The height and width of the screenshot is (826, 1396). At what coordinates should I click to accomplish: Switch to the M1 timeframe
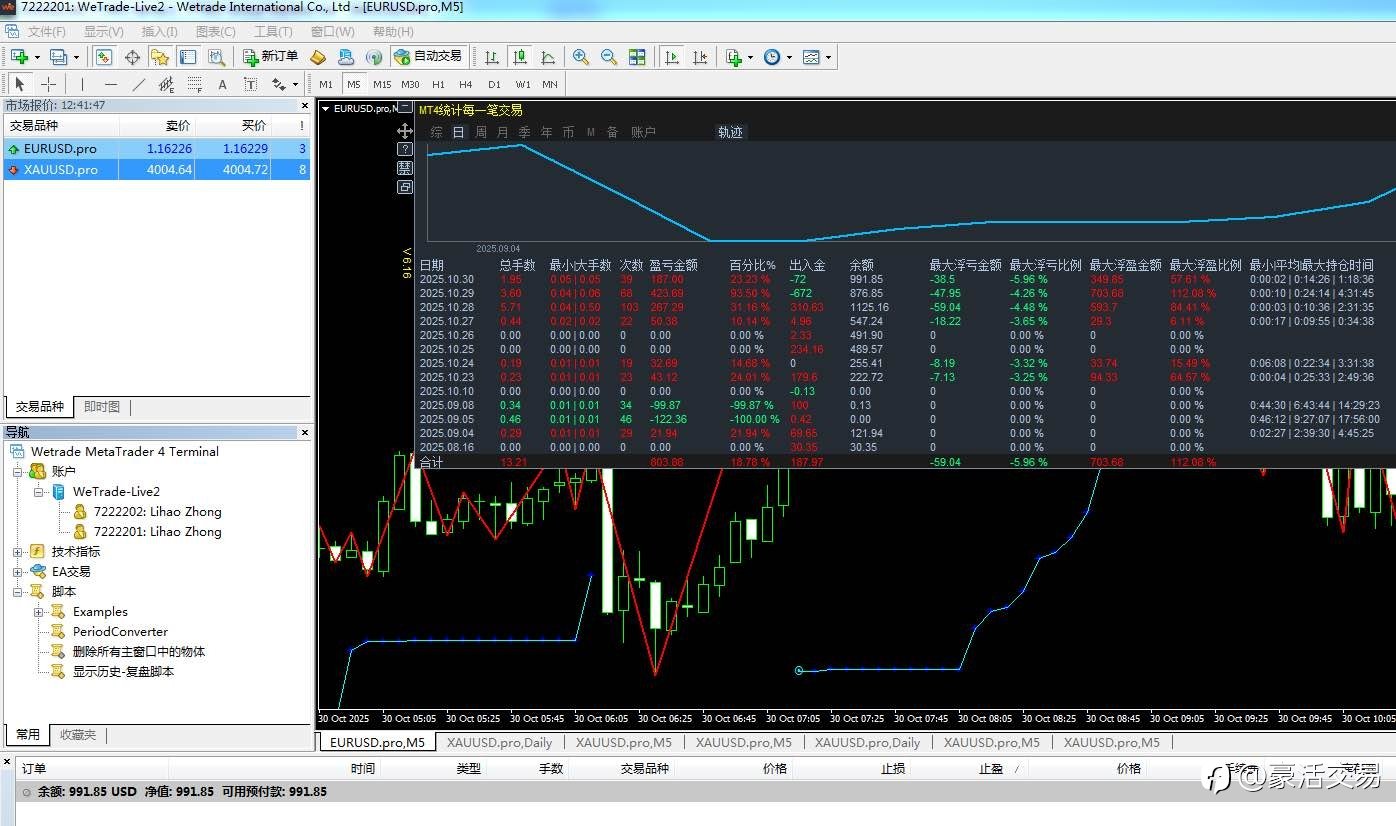pyautogui.click(x=326, y=84)
